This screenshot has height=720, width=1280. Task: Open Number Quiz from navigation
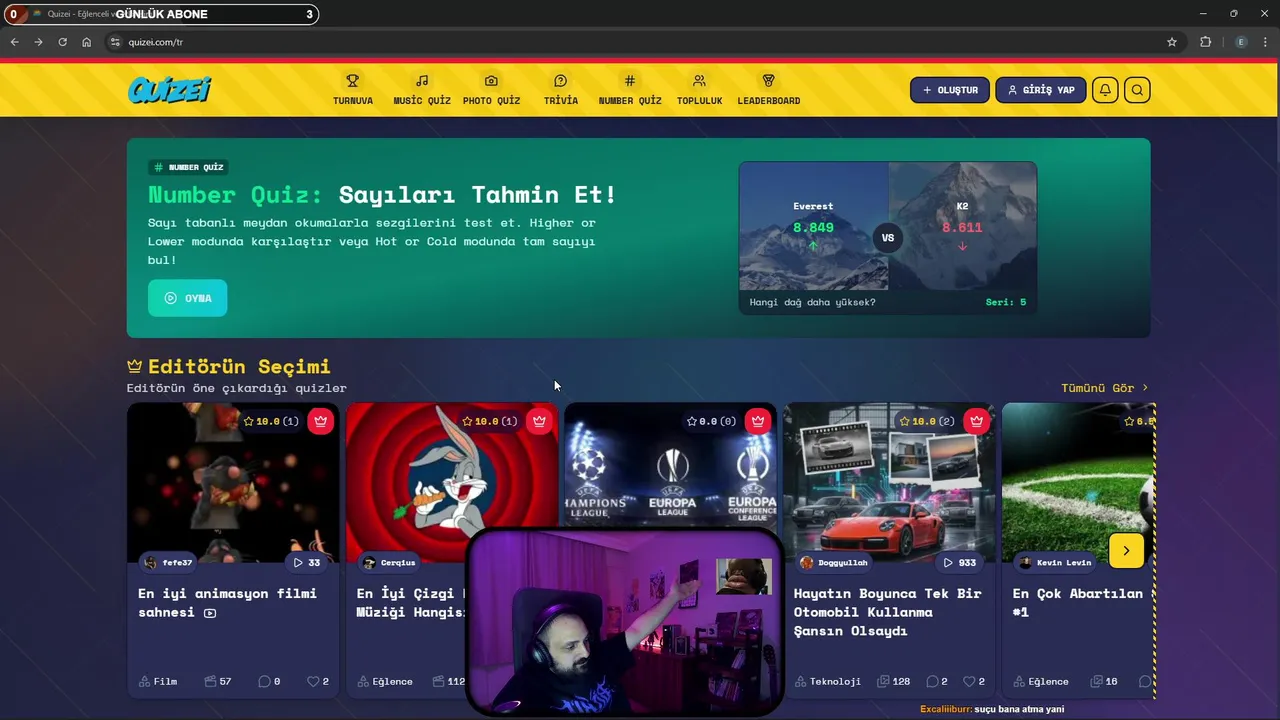630,90
